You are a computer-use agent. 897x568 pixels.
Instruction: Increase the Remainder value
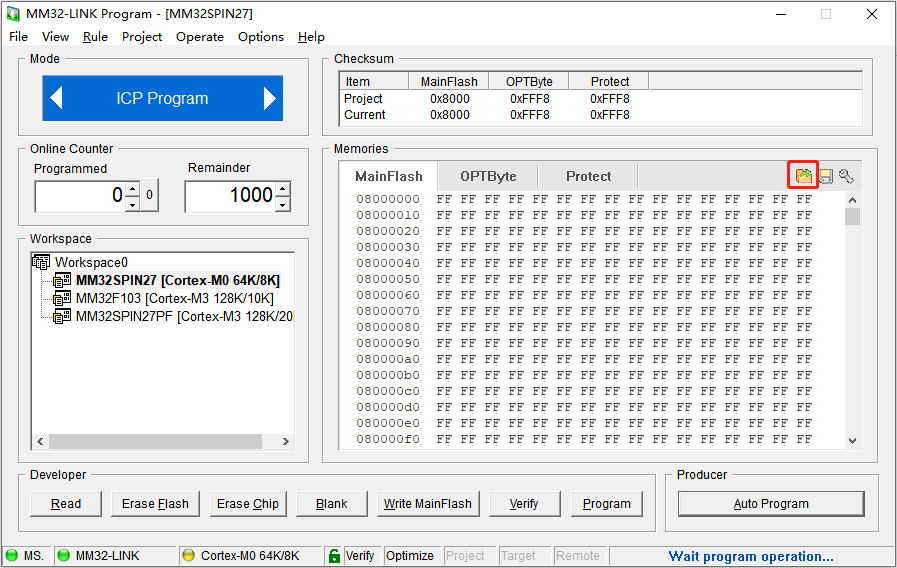[283, 189]
